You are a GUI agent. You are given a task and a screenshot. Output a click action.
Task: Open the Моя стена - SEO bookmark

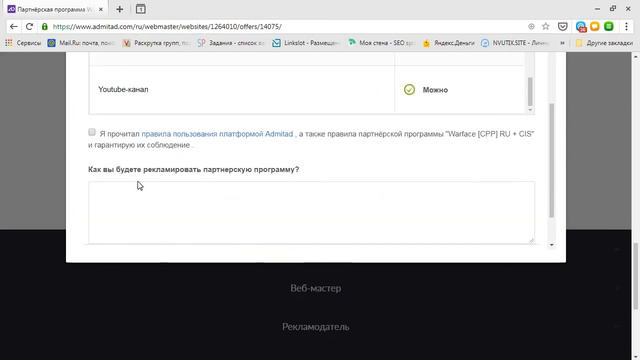(381, 43)
